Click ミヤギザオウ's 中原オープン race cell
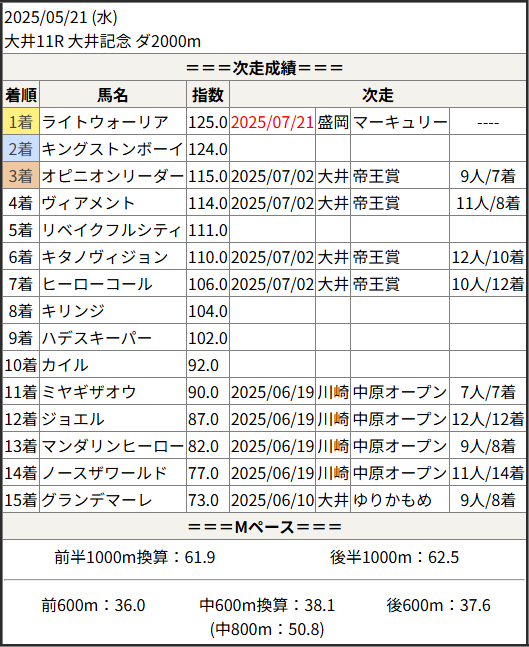The image size is (529, 647). (400, 392)
